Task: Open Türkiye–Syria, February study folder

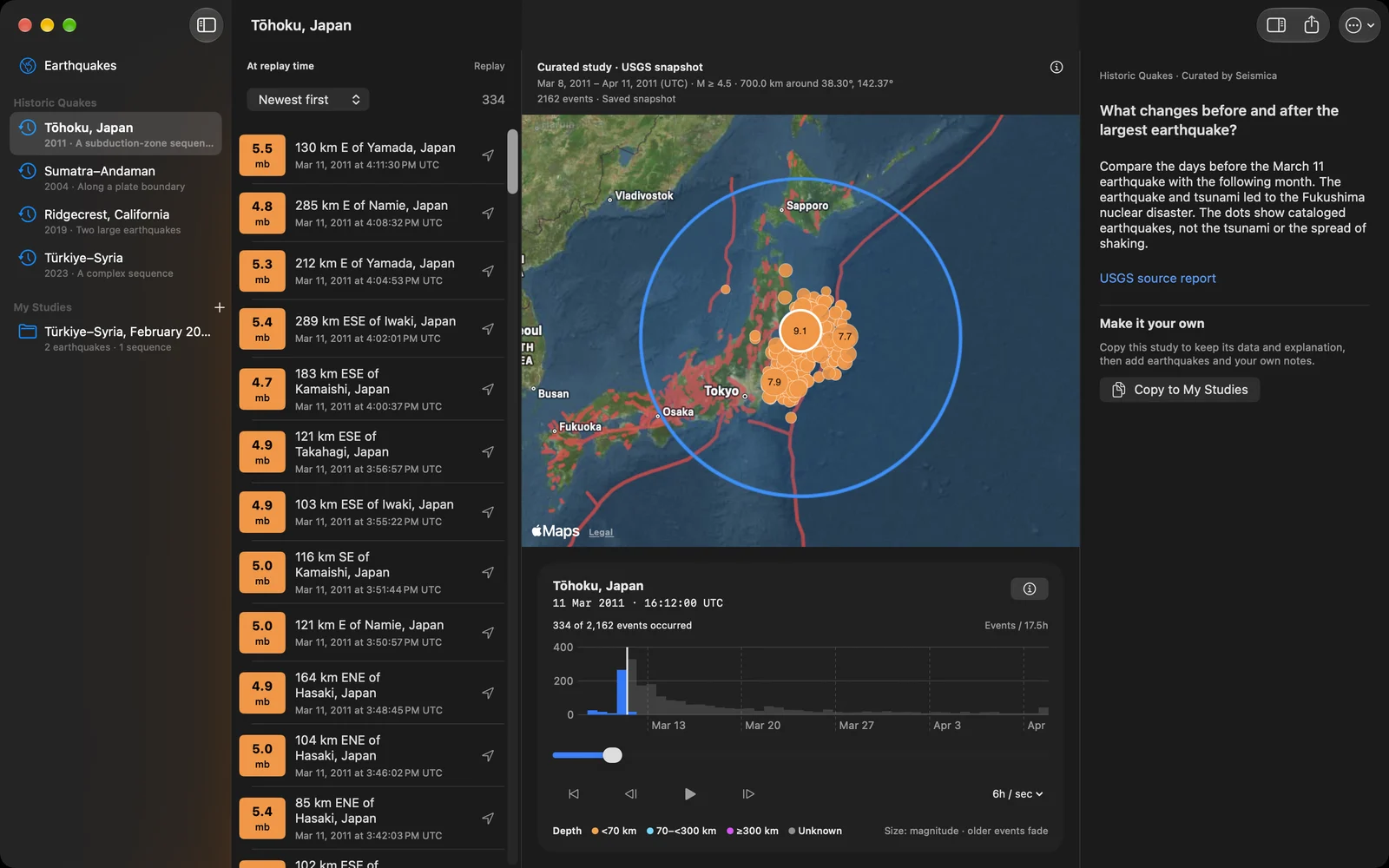Action: tap(115, 338)
